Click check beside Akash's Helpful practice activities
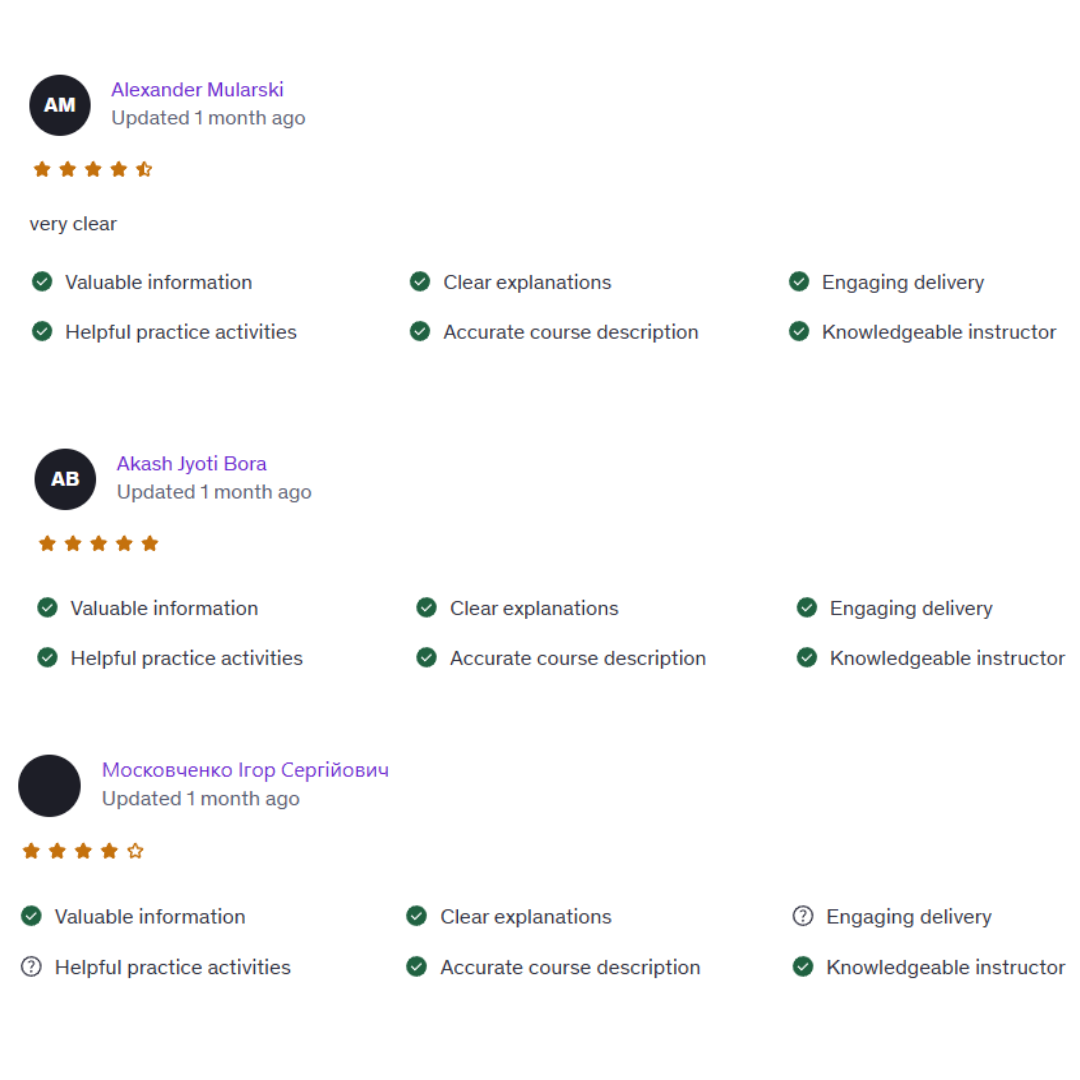This screenshot has height=1080, width=1080. tap(48, 658)
